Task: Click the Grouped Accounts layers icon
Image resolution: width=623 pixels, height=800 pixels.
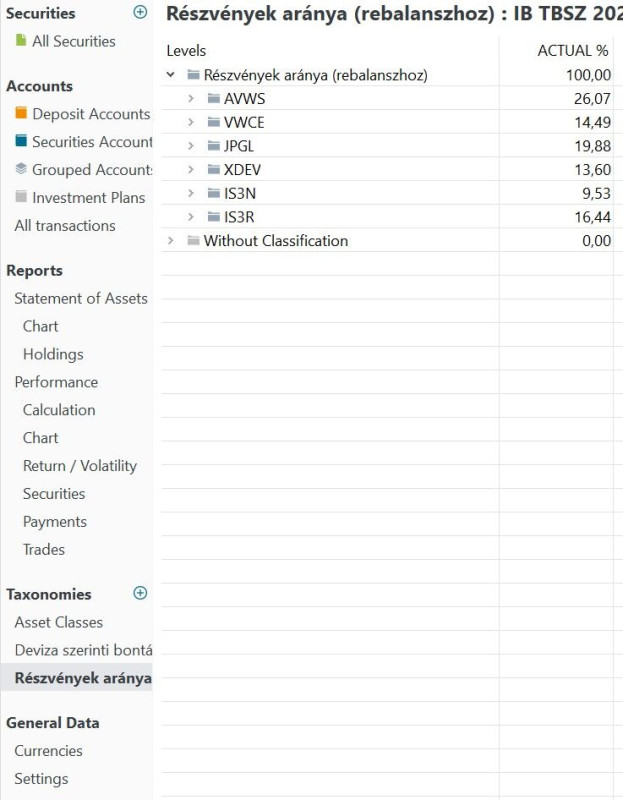Action: 21,170
